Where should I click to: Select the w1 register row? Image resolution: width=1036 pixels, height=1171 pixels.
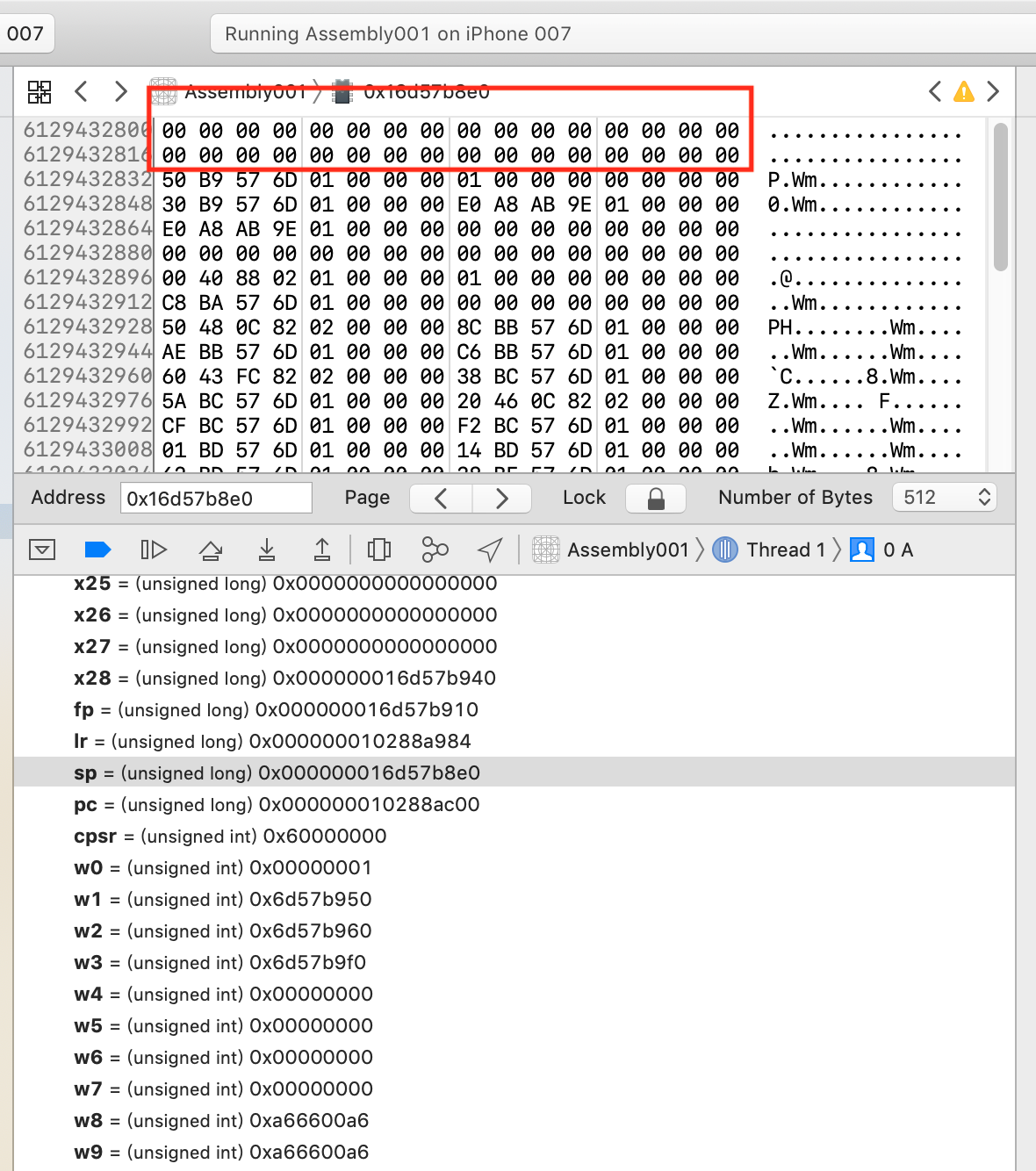[x=514, y=900]
